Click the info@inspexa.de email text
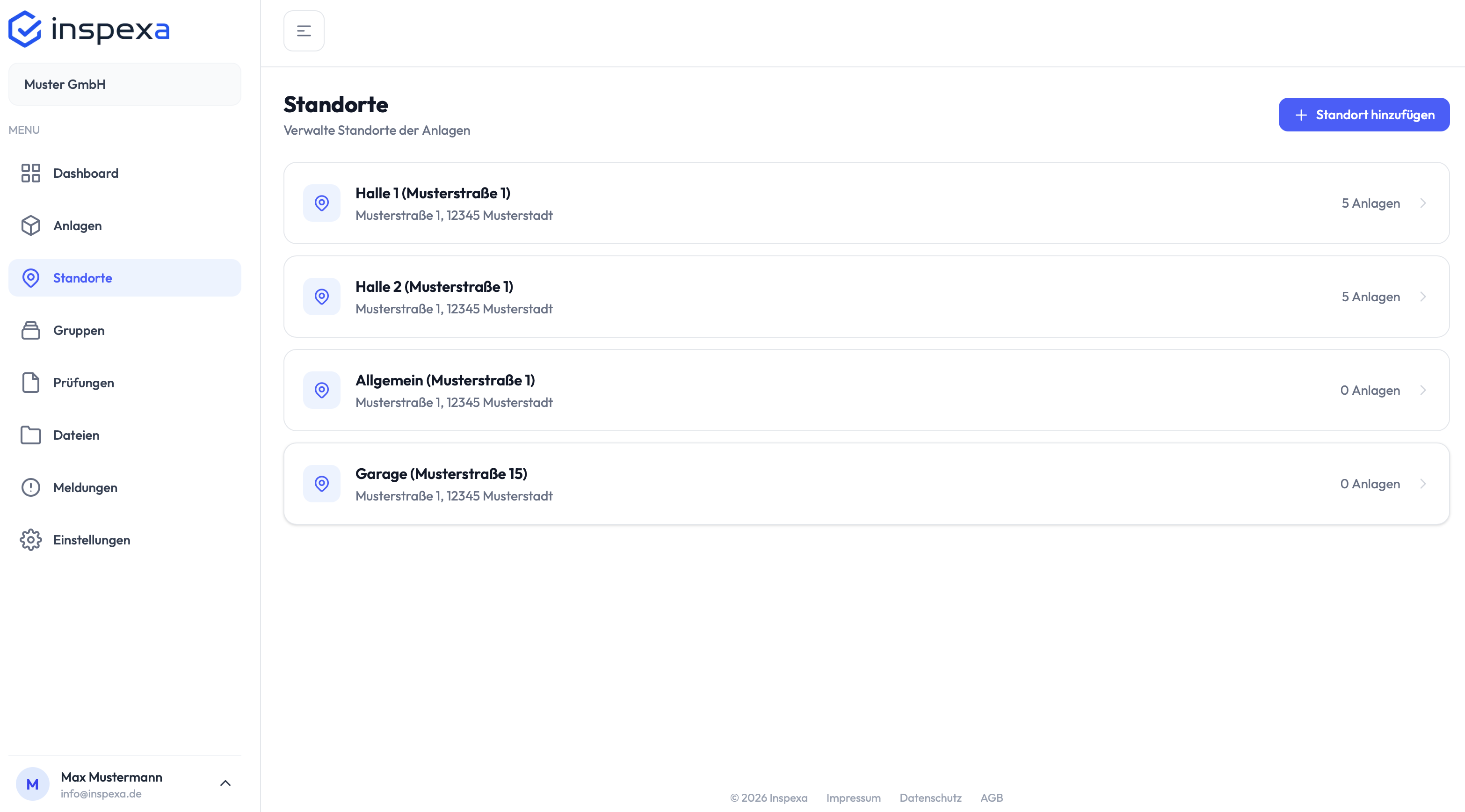Image resolution: width=1465 pixels, height=812 pixels. [101, 793]
